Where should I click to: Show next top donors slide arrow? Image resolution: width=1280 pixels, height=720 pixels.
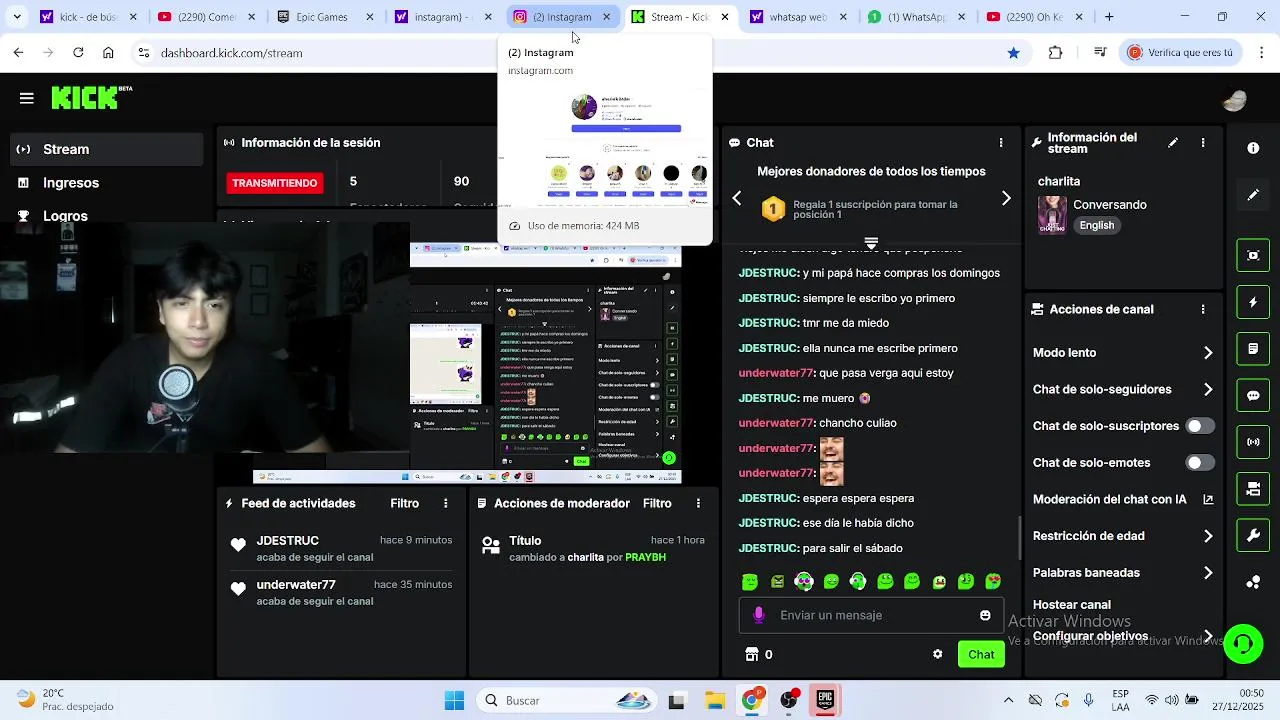pos(1006,199)
